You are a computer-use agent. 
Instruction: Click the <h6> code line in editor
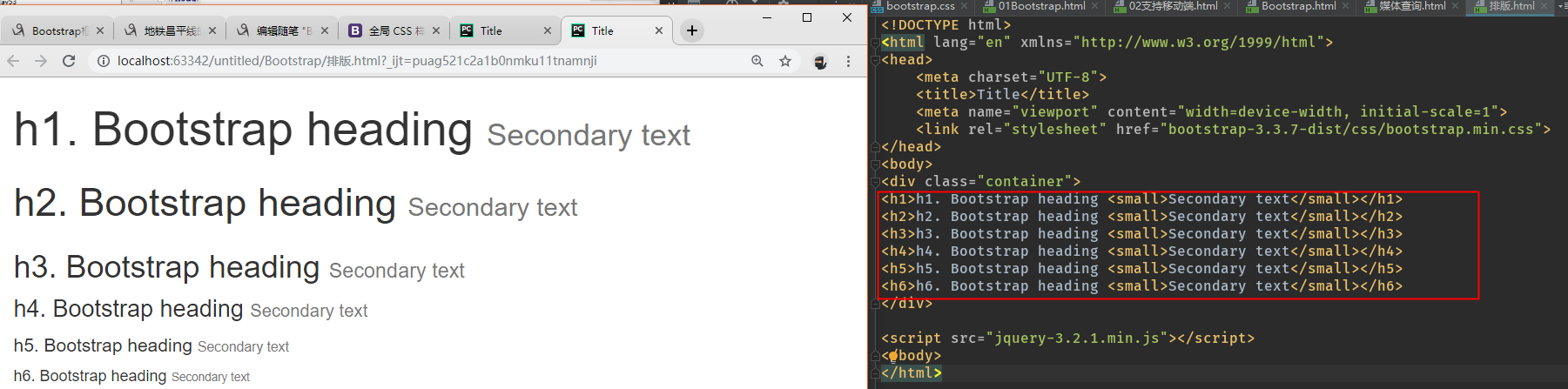(1141, 286)
